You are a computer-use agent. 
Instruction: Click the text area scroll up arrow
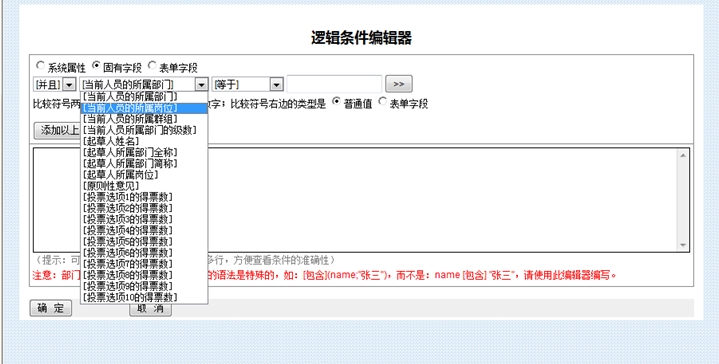click(683, 155)
